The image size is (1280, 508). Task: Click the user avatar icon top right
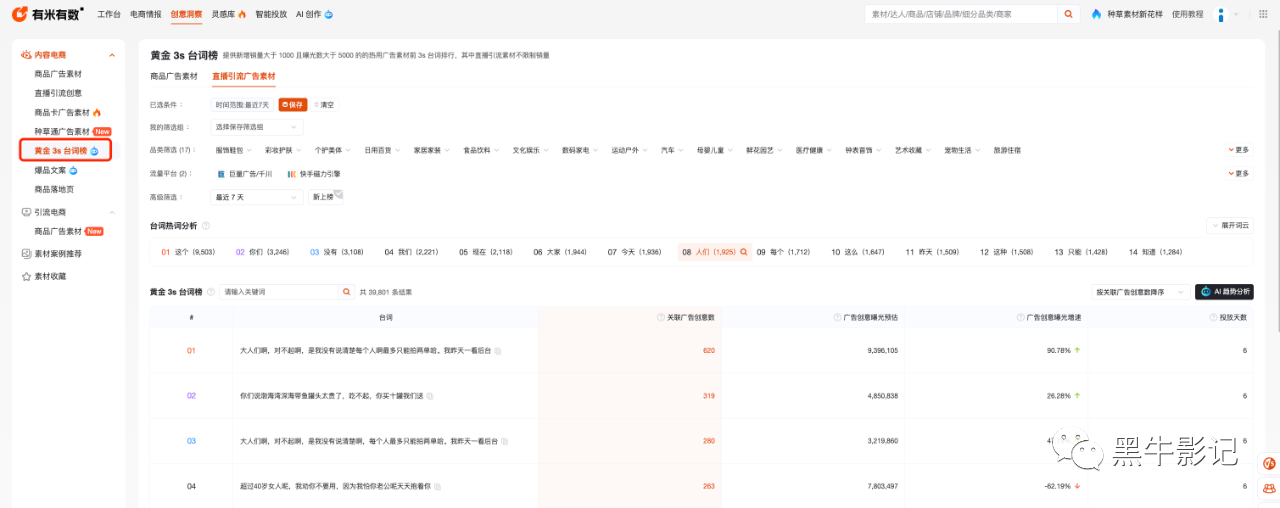click(x=1220, y=14)
